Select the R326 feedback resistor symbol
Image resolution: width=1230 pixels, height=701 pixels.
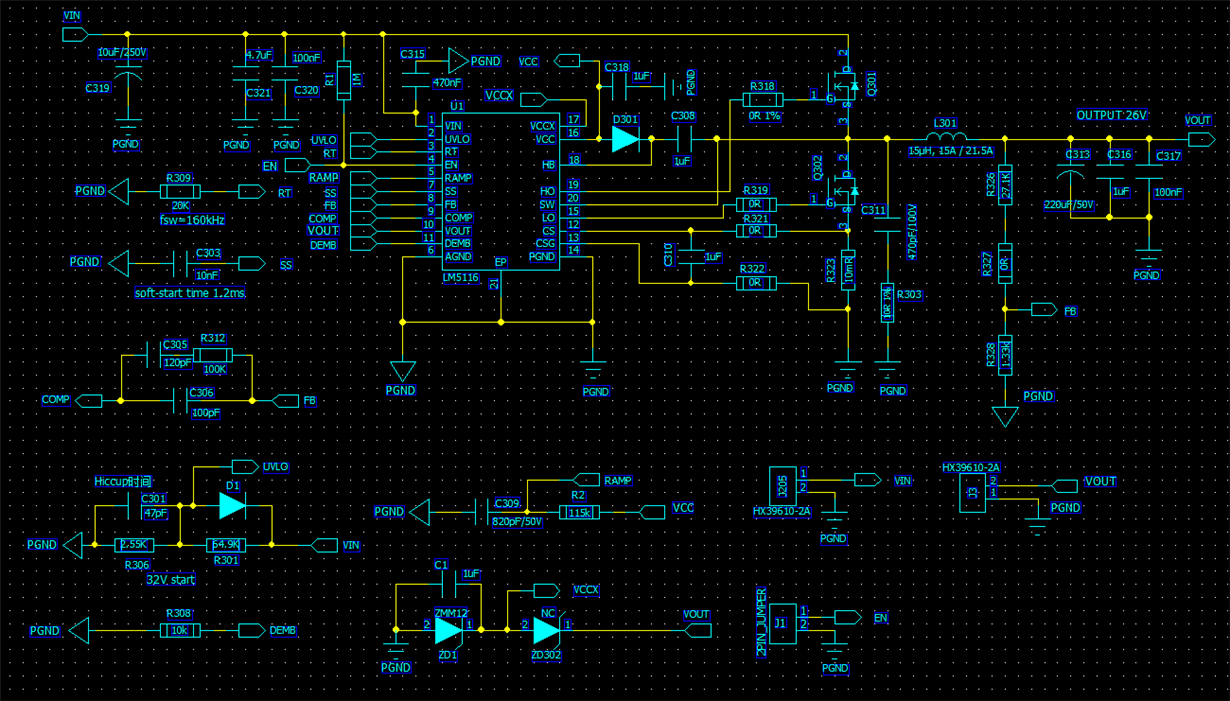[x=1005, y=184]
